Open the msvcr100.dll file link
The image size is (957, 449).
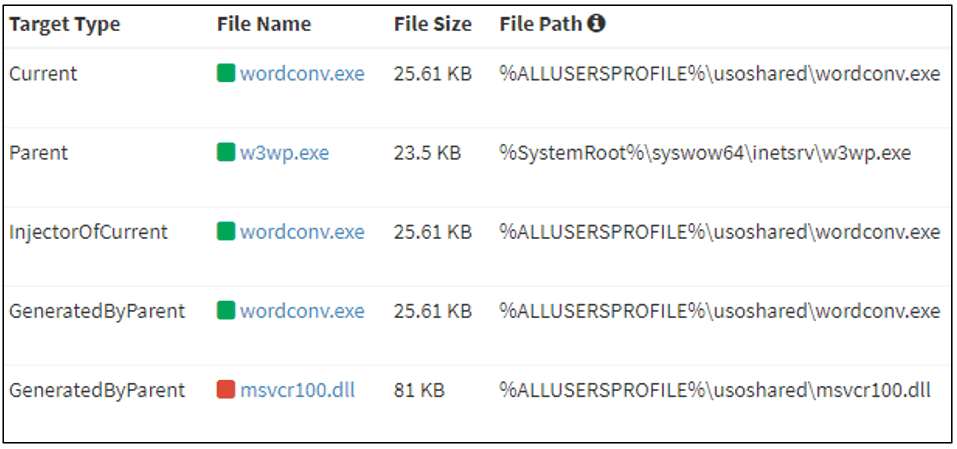point(297,390)
